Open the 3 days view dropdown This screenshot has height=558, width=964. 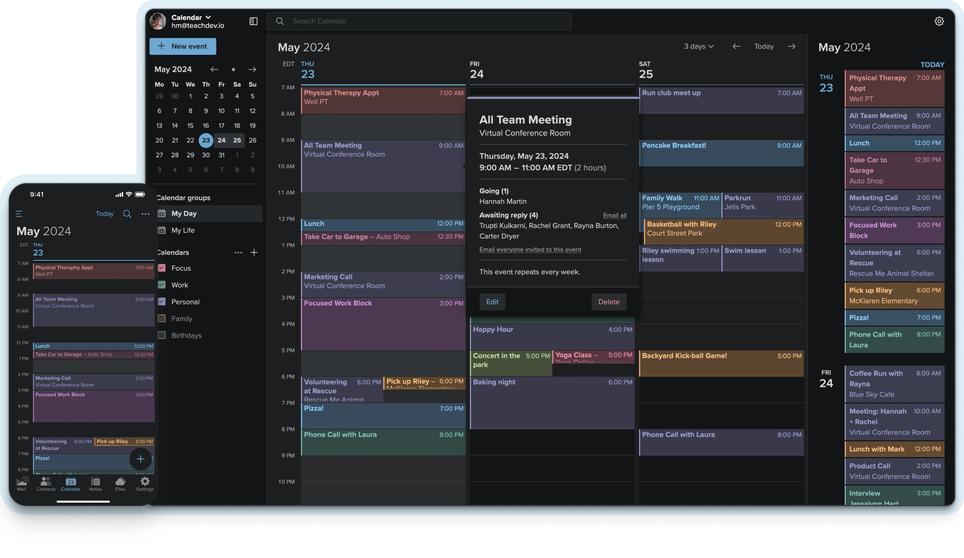(x=699, y=46)
